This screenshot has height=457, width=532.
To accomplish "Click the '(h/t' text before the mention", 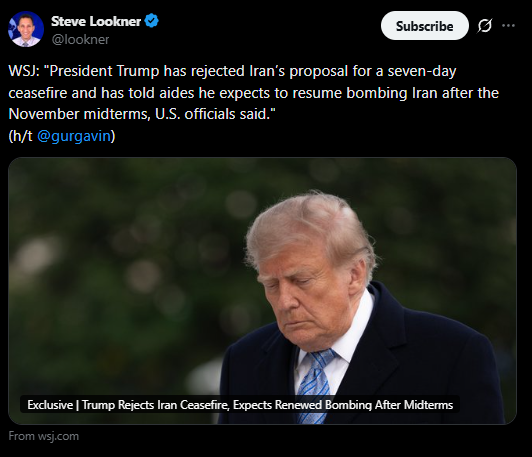I will coord(20,136).
